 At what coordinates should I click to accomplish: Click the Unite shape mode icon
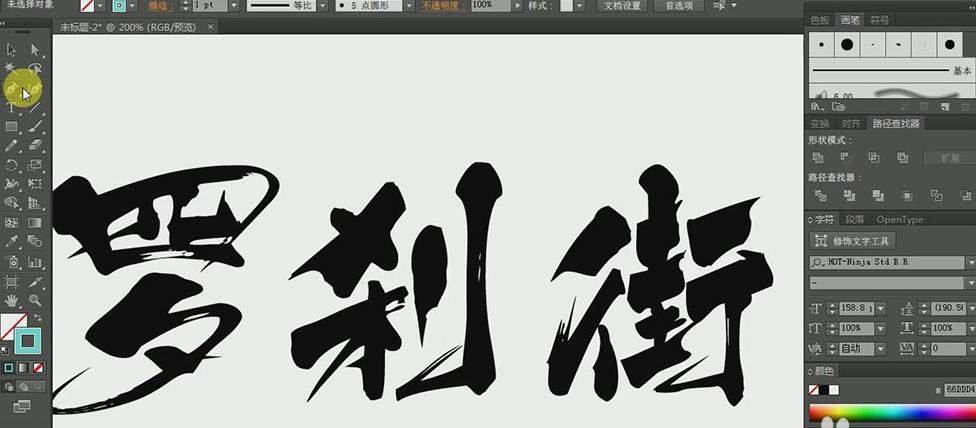click(817, 158)
